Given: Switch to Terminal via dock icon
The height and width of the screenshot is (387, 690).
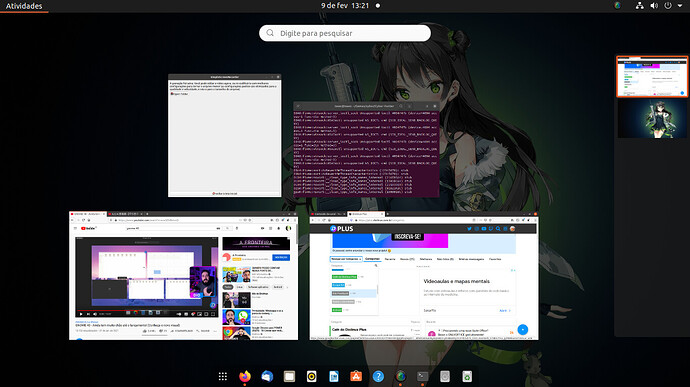Looking at the screenshot, I should coord(422,376).
